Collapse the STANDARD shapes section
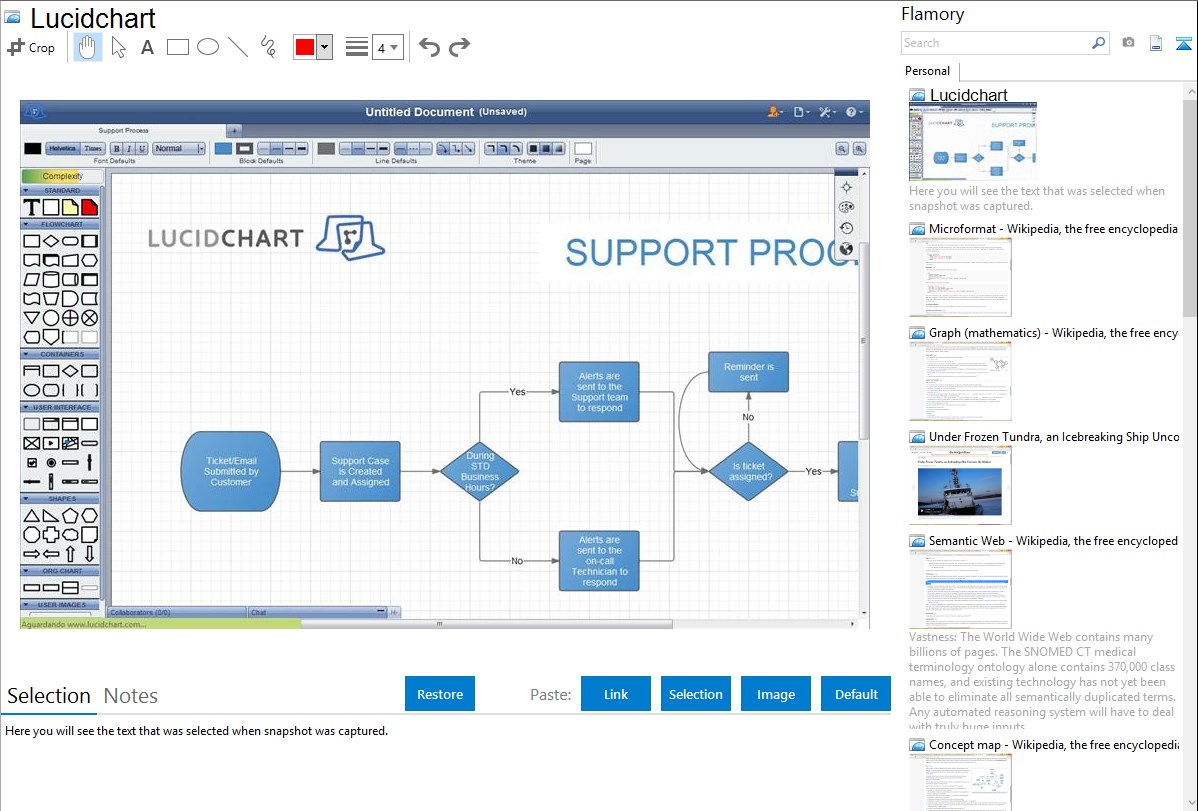1198x811 pixels. pos(60,190)
